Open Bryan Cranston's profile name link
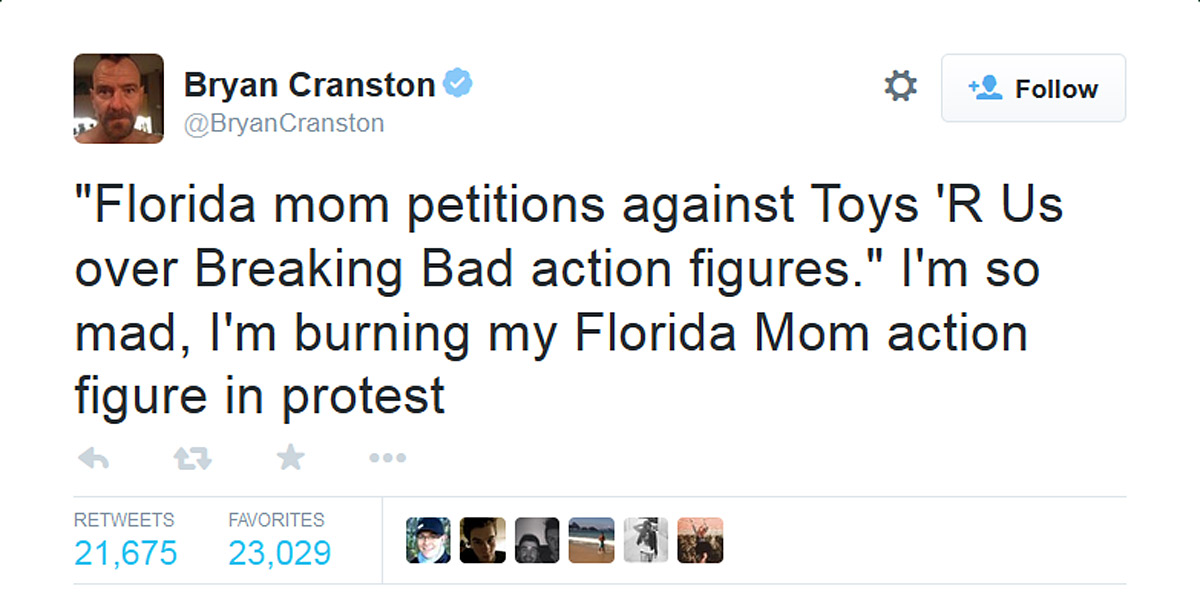 point(309,86)
